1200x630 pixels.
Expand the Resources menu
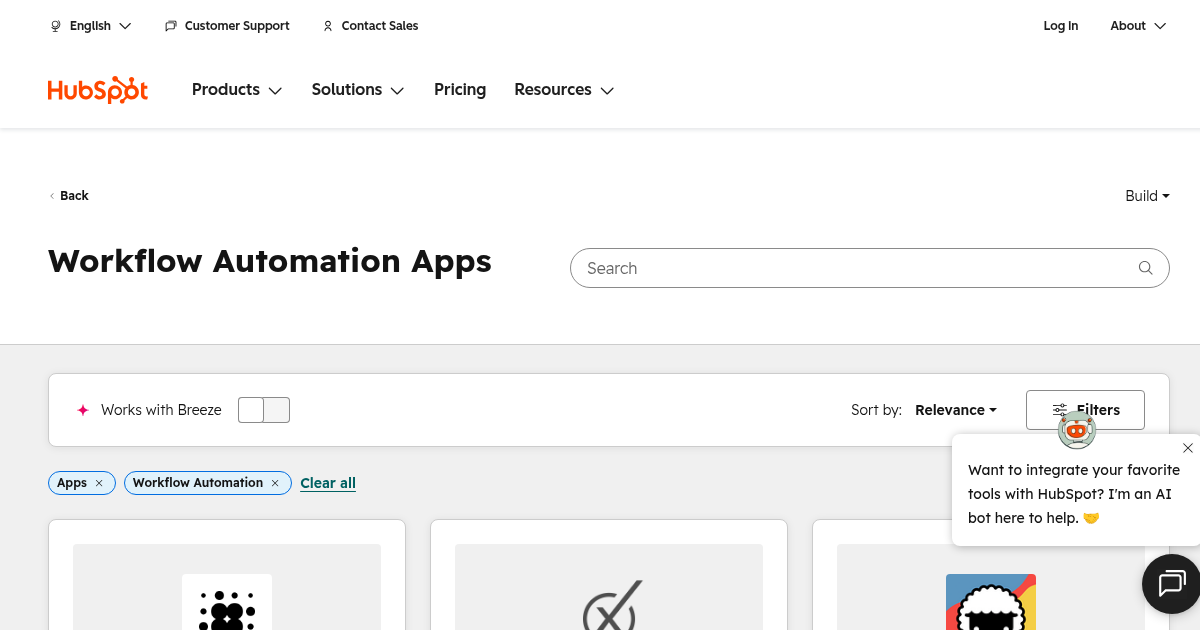coord(564,90)
